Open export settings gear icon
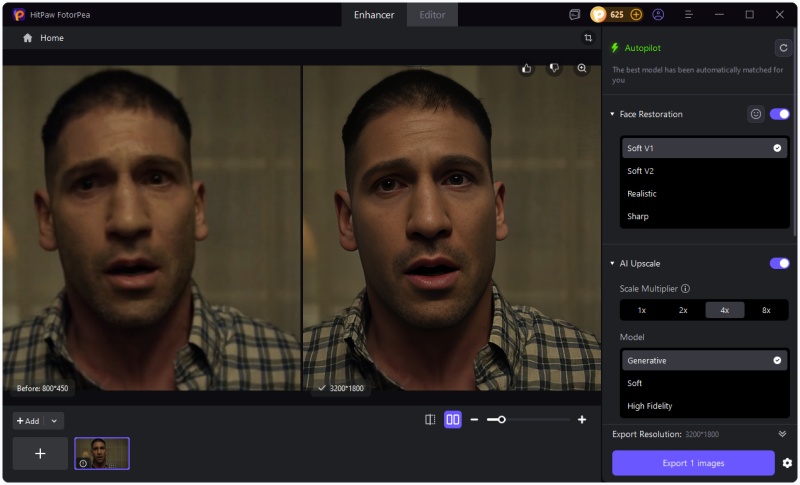 (787, 463)
